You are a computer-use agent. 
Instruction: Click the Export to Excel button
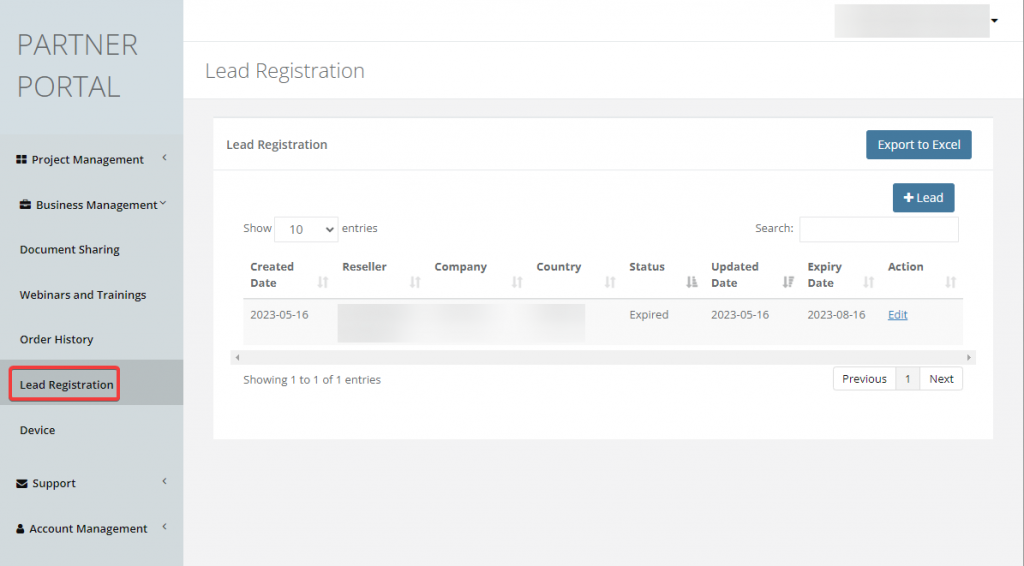[x=918, y=145]
